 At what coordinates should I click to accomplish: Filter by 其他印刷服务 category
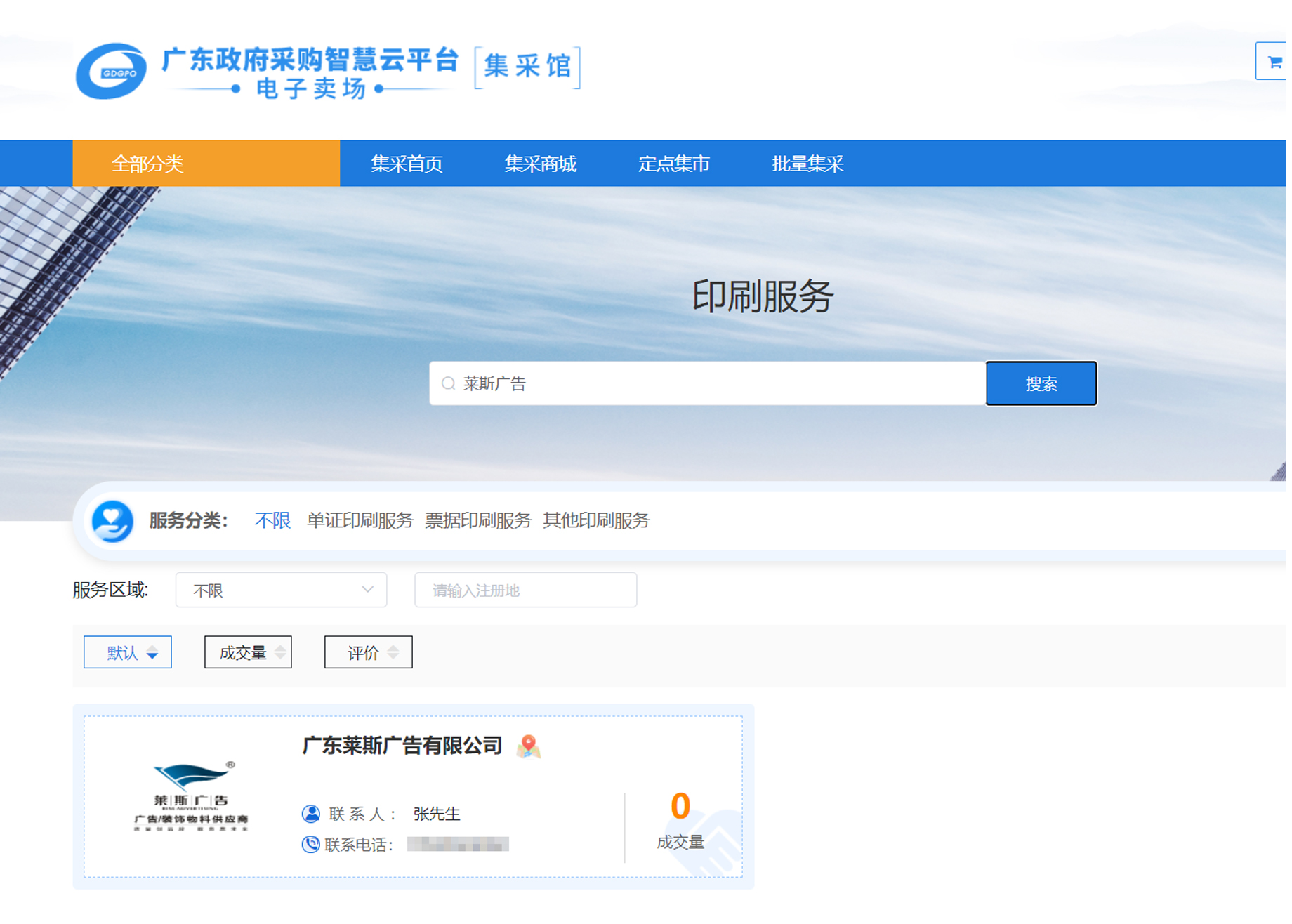click(x=596, y=521)
